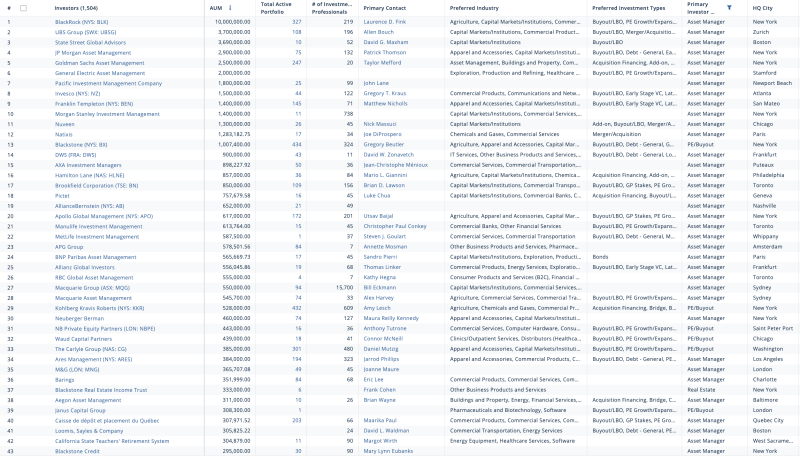
Task: Toggle the select-all checkbox in the header
Action: click(23, 8)
